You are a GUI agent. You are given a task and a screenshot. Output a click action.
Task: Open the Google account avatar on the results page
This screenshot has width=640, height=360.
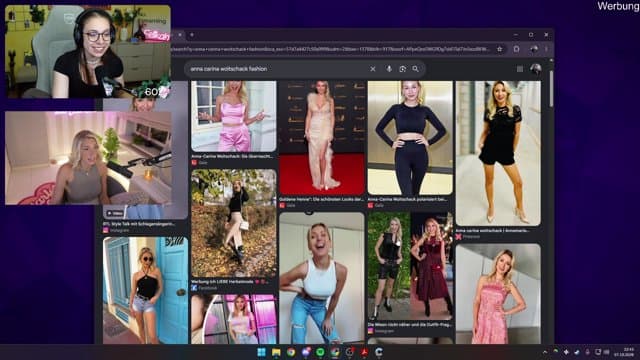536,69
